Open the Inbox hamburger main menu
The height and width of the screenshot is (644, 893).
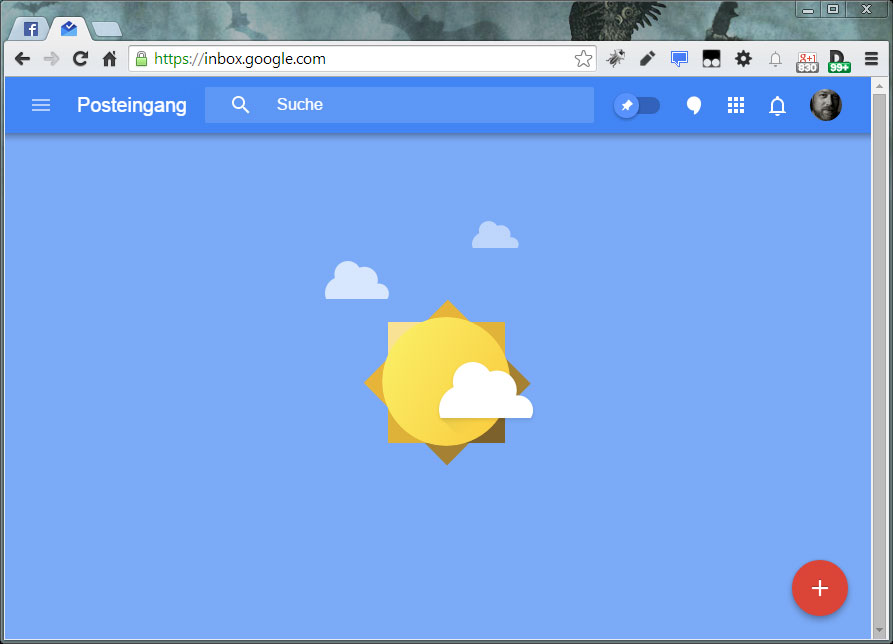[x=41, y=105]
